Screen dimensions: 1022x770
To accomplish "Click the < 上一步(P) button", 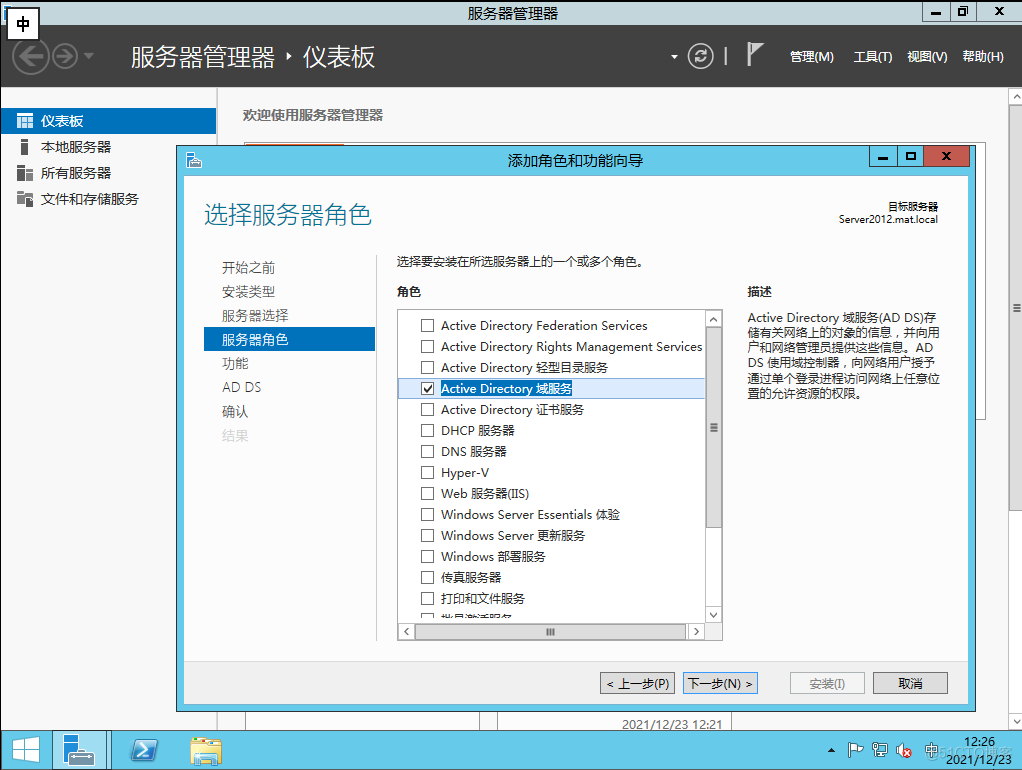I will [x=638, y=683].
